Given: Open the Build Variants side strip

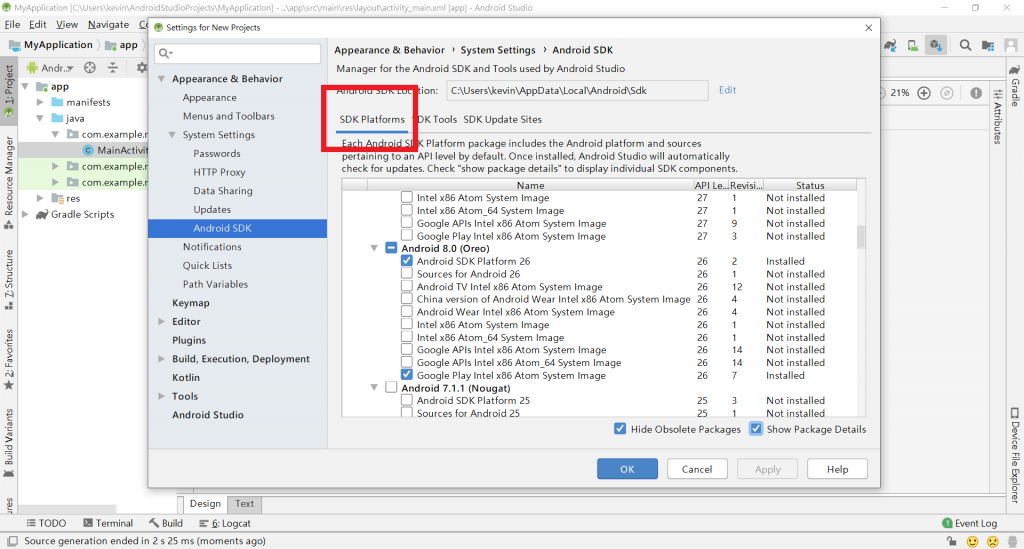Looking at the screenshot, I should pyautogui.click(x=8, y=443).
